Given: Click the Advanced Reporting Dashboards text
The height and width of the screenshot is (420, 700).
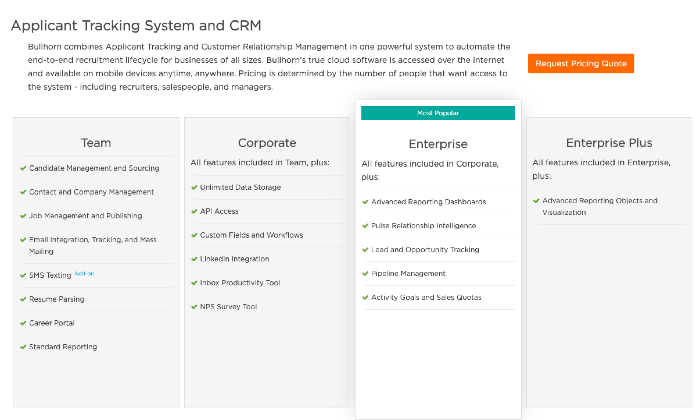Looking at the screenshot, I should pos(429,202).
